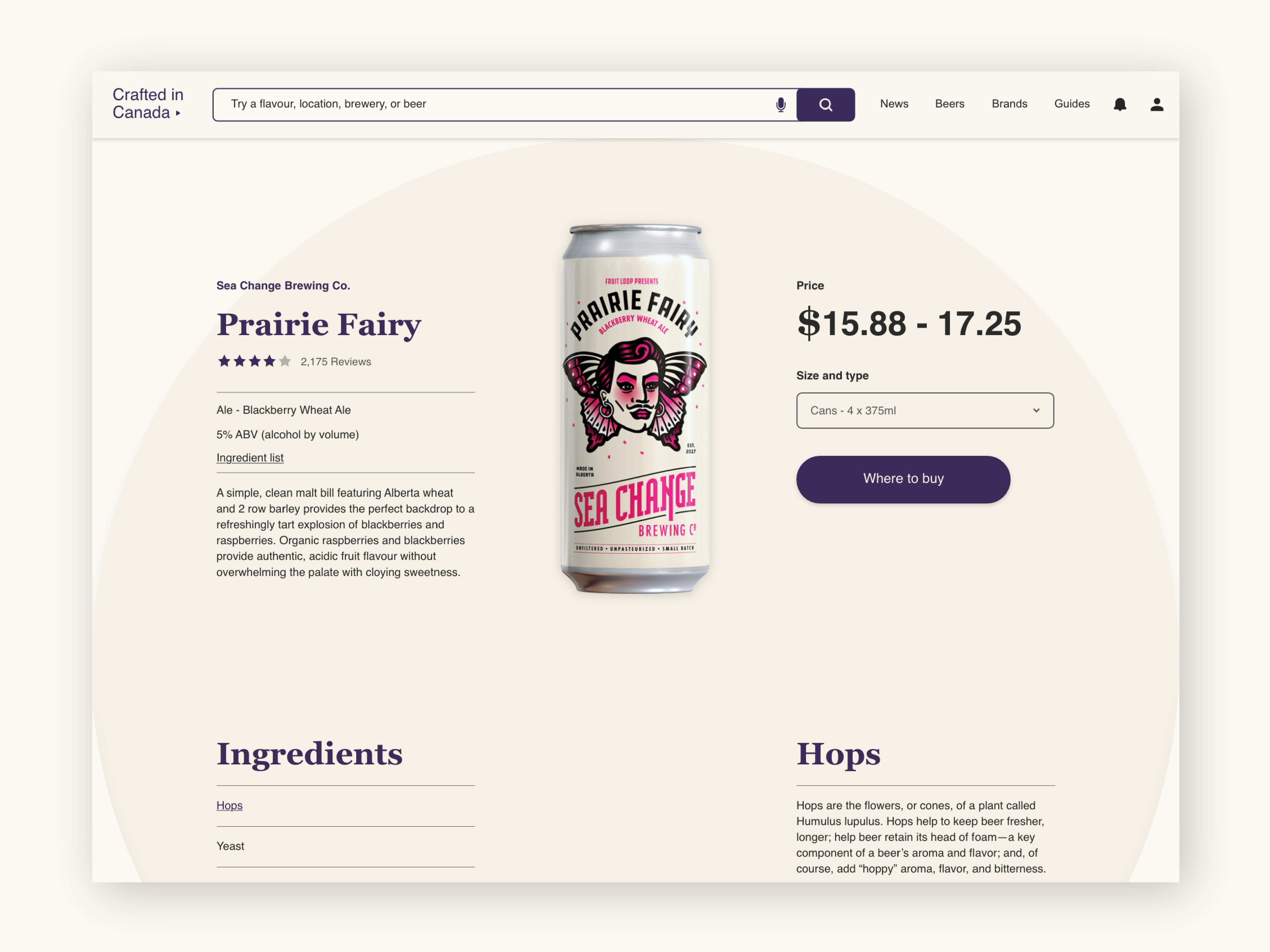Click the Sea Change Brewing Co. brand link
Viewport: 1270px width, 952px height.
(283, 285)
